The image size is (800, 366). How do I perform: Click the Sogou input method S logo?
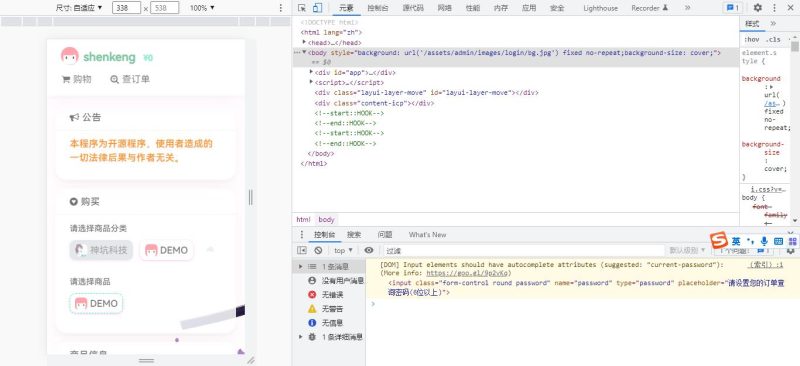[719, 240]
